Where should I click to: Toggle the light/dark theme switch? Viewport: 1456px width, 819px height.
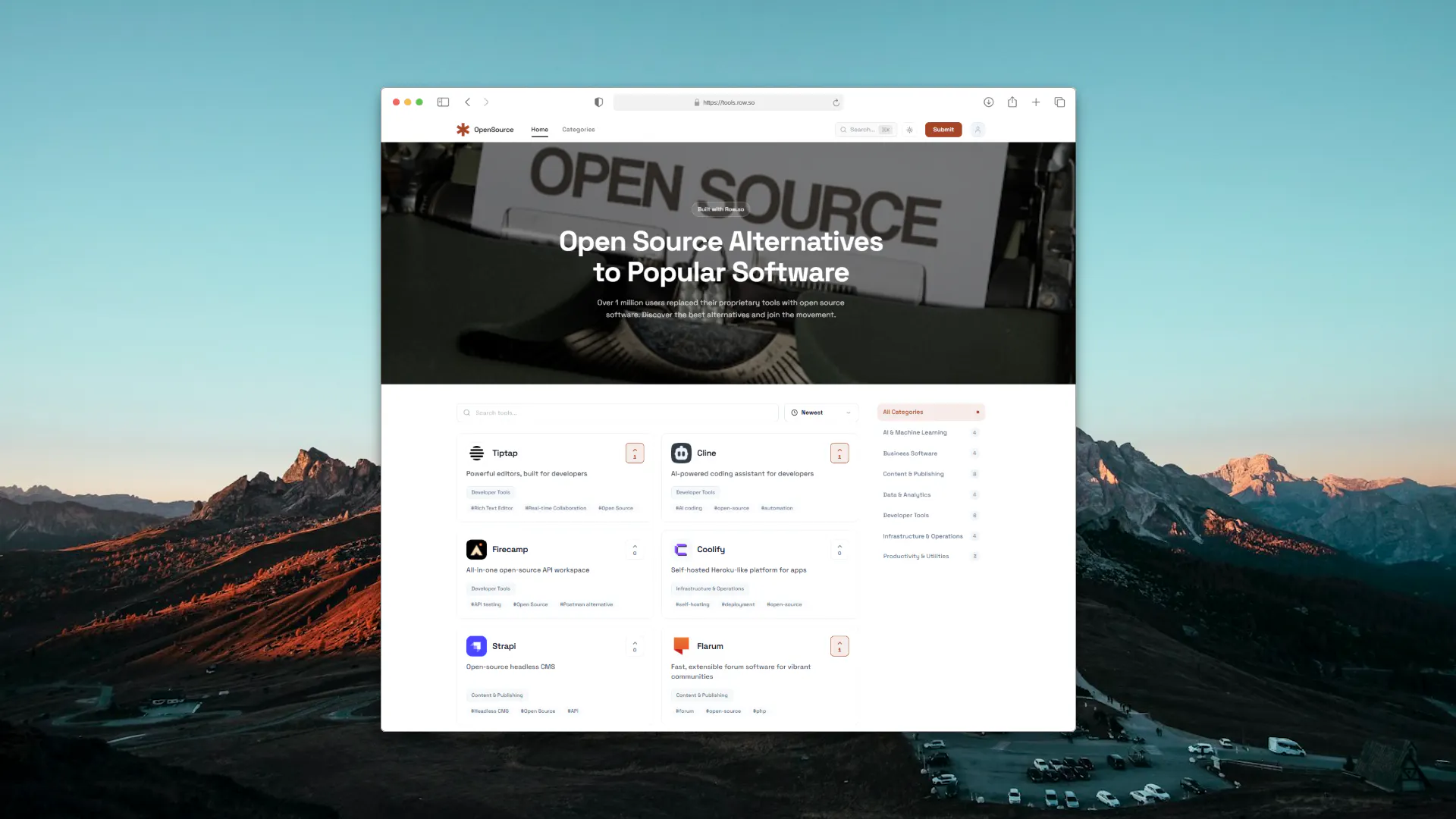909,130
